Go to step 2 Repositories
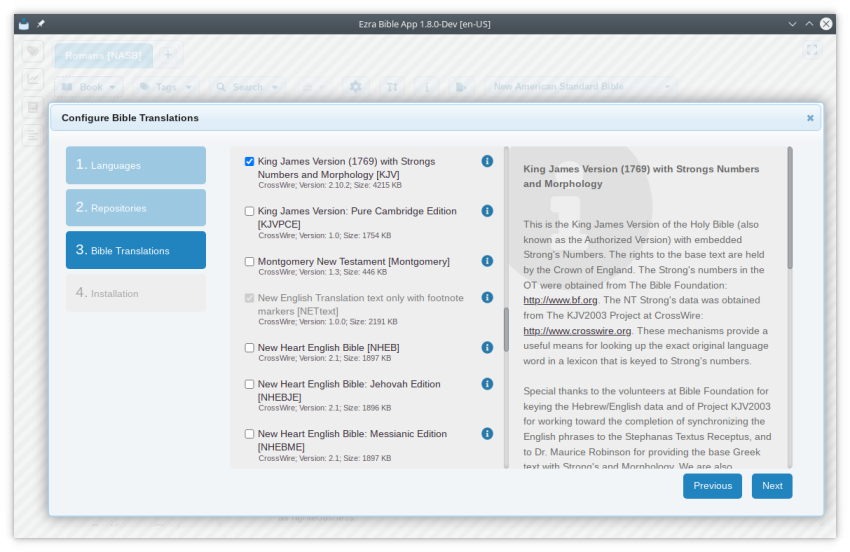The image size is (850, 552). click(x=136, y=208)
